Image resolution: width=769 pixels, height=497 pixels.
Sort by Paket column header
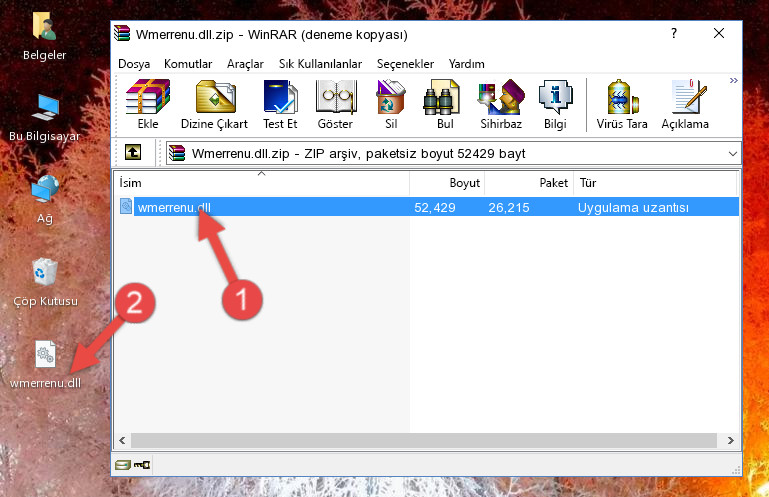(529, 183)
